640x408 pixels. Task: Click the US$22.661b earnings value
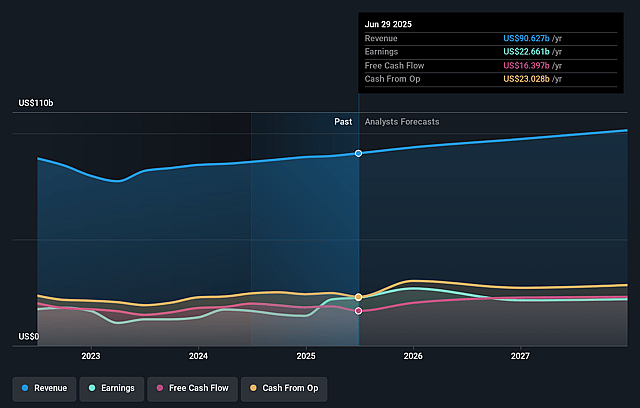(x=526, y=52)
